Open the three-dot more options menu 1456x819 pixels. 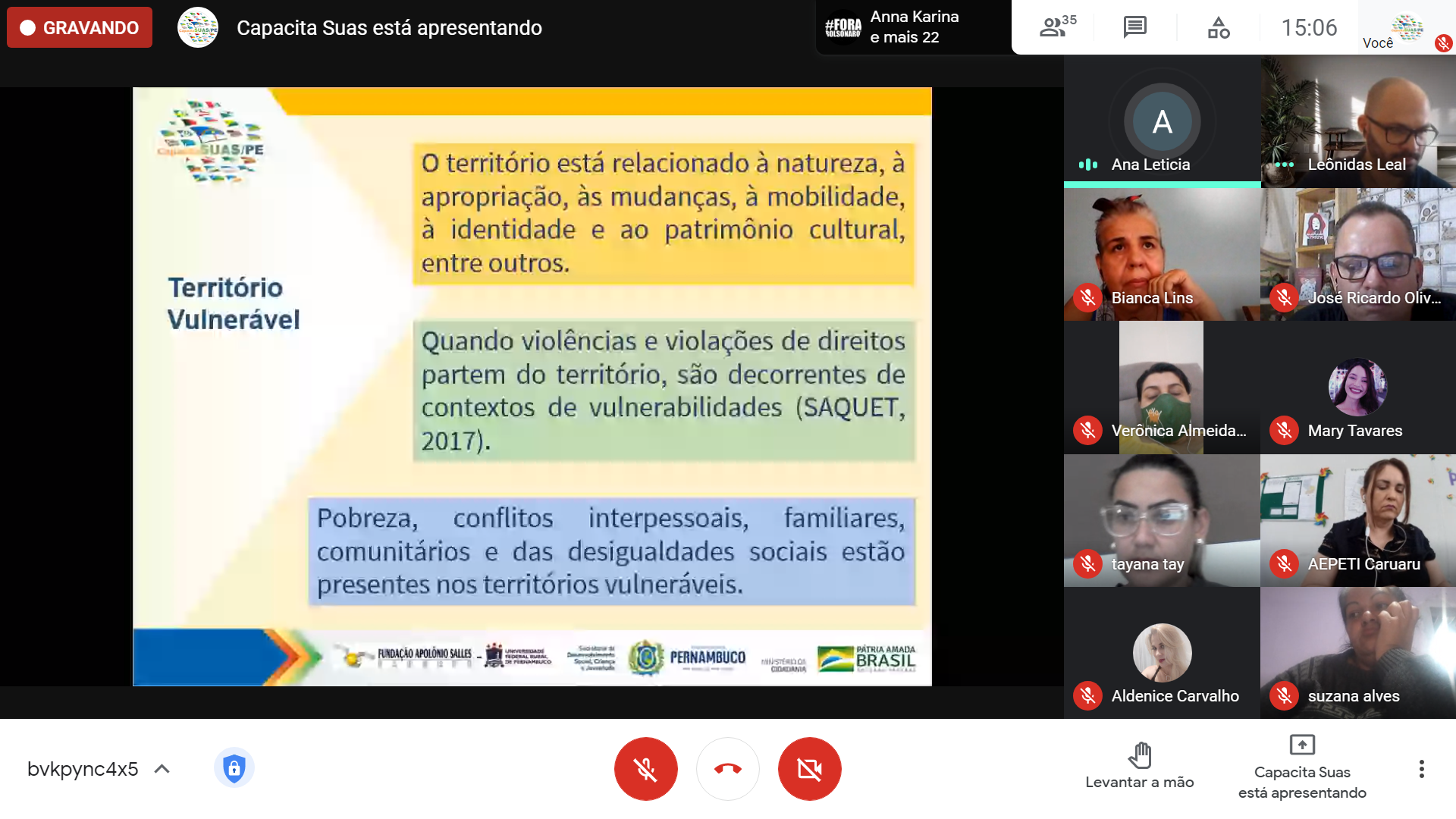point(1421,769)
